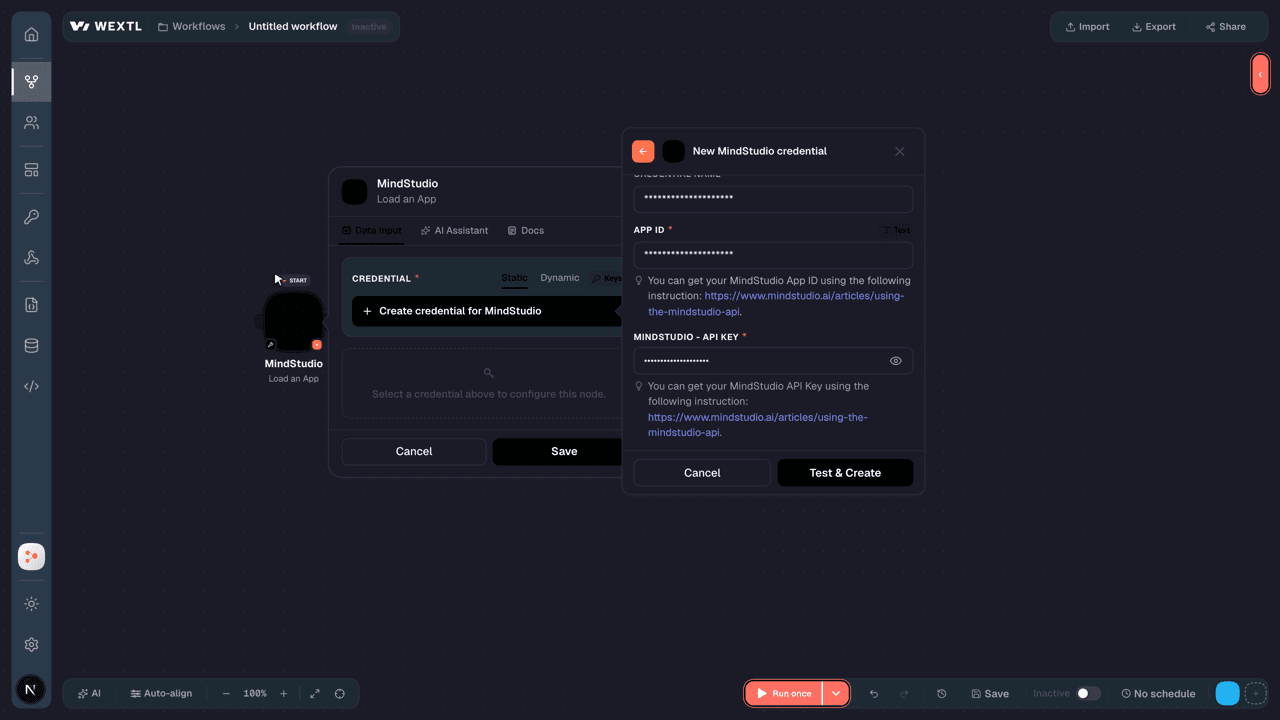
Task: Switch to the AI Assistant tab
Action: 454,230
